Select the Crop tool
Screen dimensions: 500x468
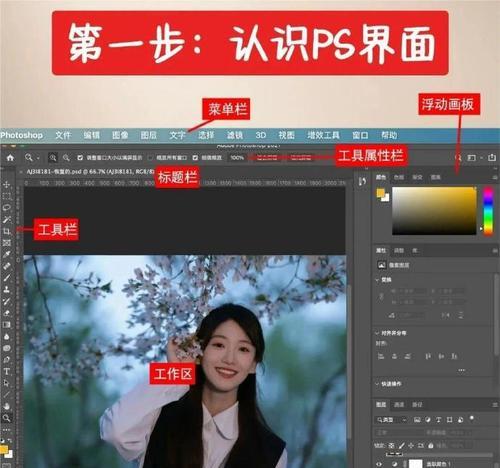7,231
